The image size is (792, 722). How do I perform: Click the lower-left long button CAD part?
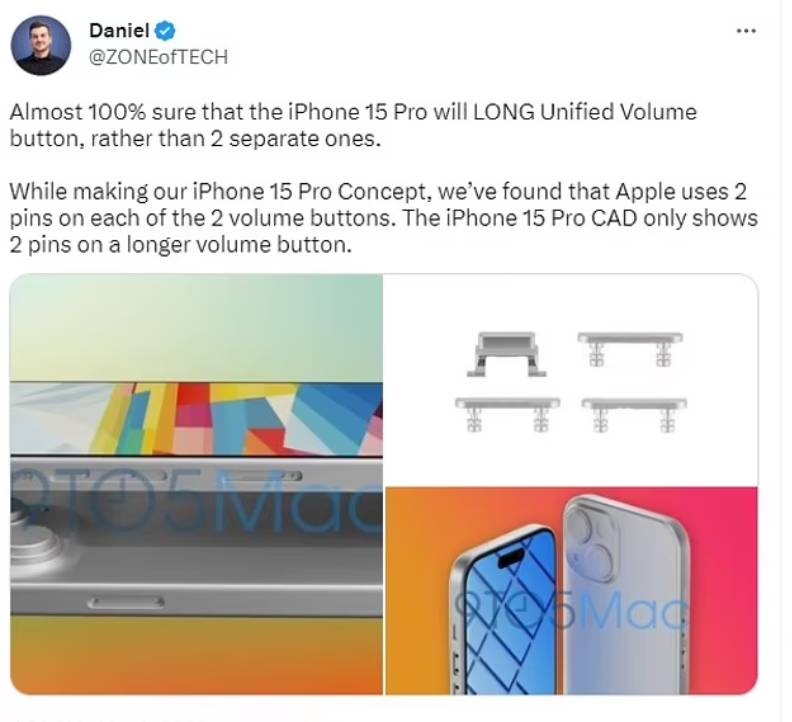(x=508, y=414)
